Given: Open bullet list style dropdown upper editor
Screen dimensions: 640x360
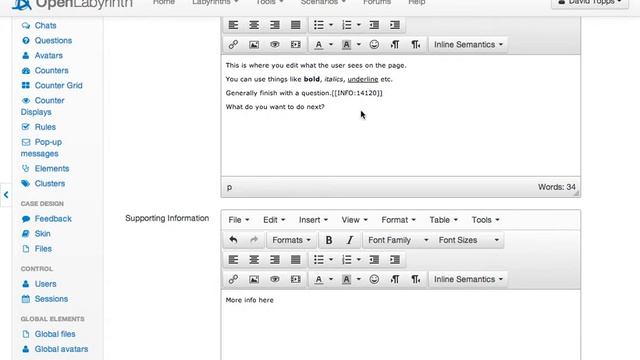Looking at the screenshot, I should [331, 25].
